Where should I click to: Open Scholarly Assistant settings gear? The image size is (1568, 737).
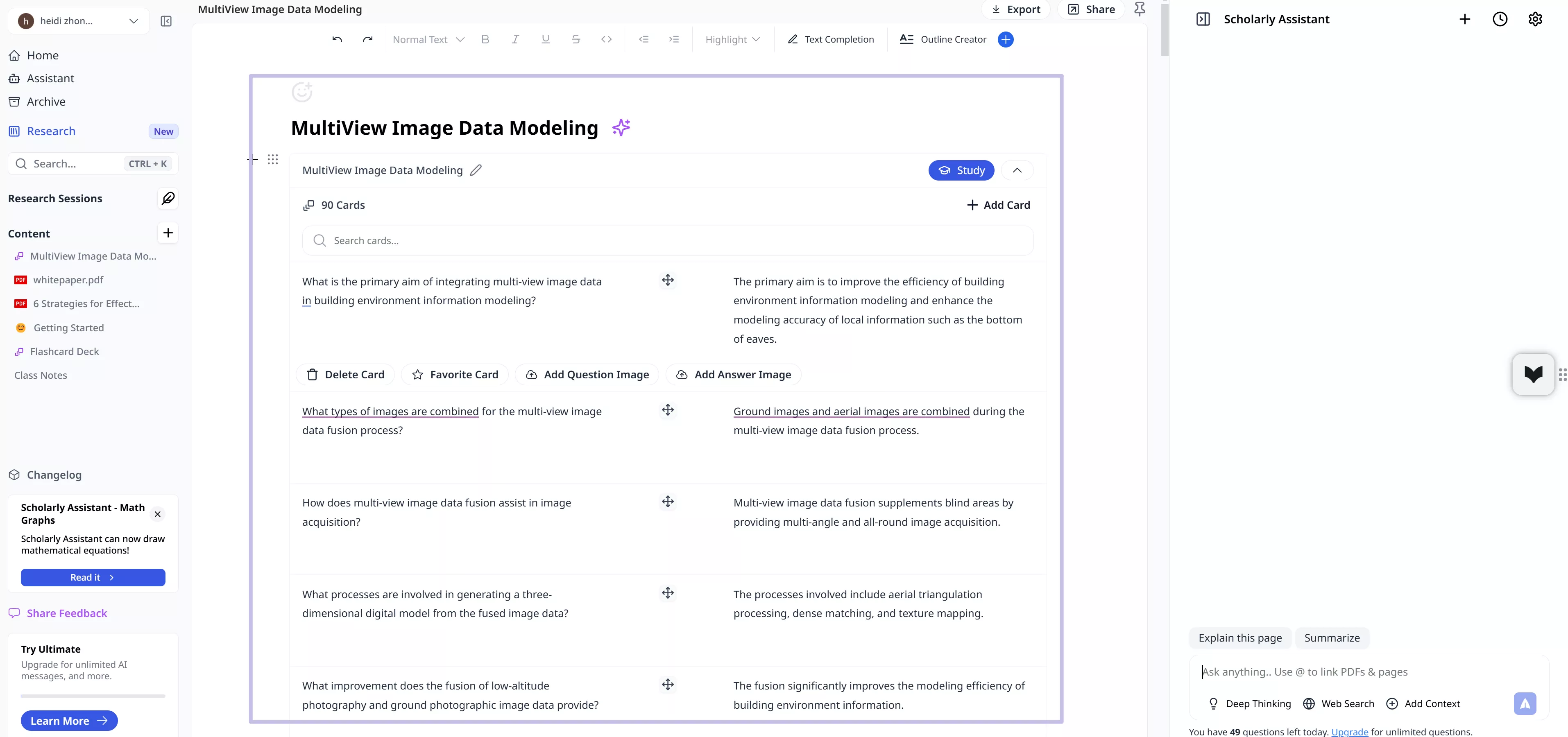1535,20
